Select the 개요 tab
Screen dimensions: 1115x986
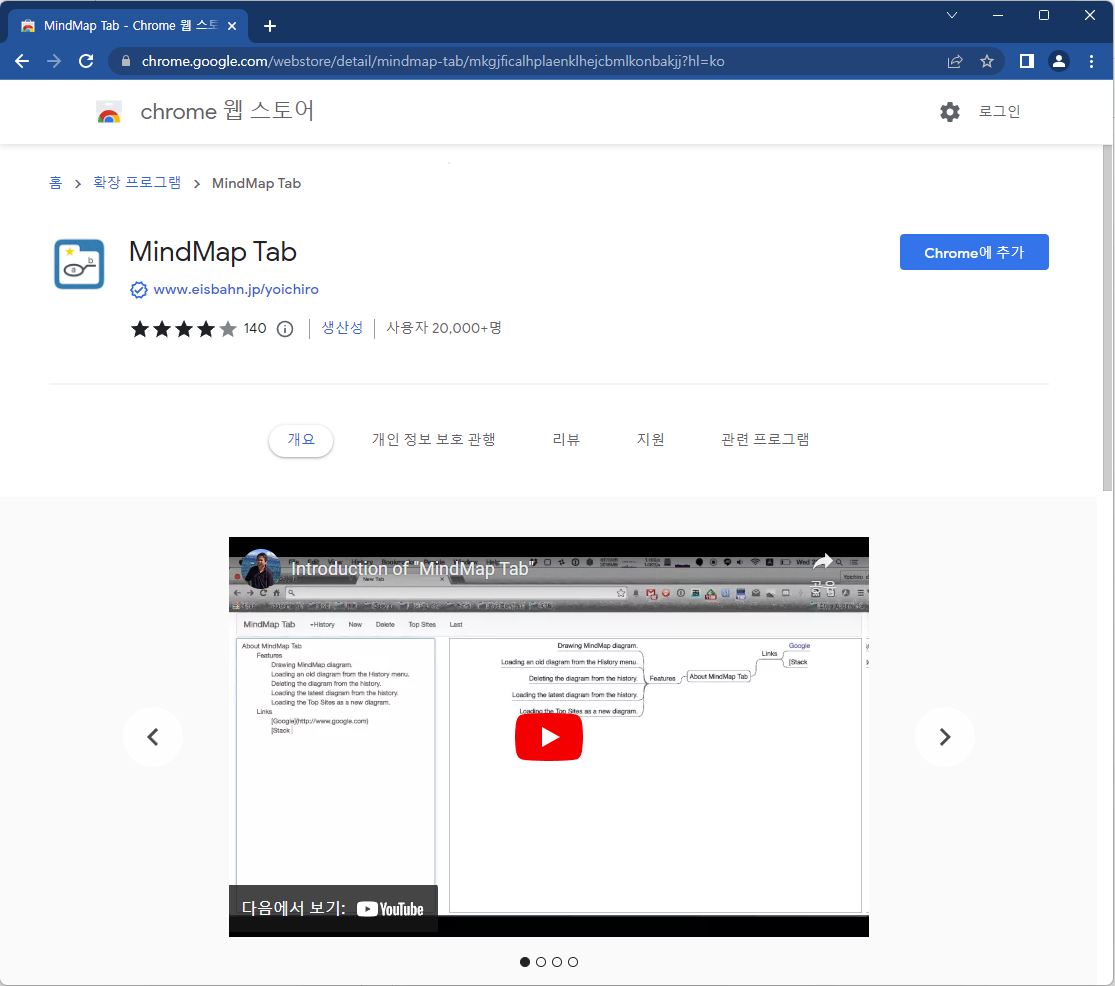click(x=301, y=439)
